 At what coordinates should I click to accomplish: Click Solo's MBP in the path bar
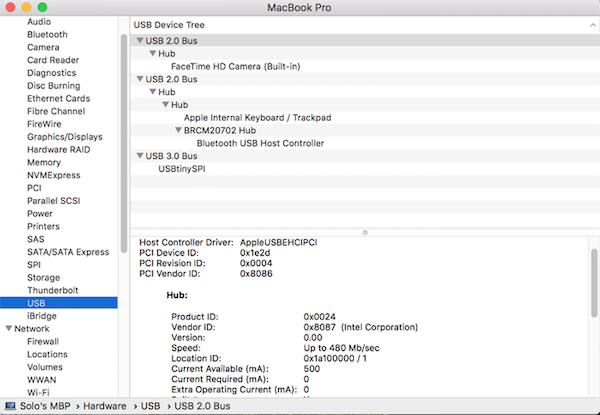[x=45, y=406]
